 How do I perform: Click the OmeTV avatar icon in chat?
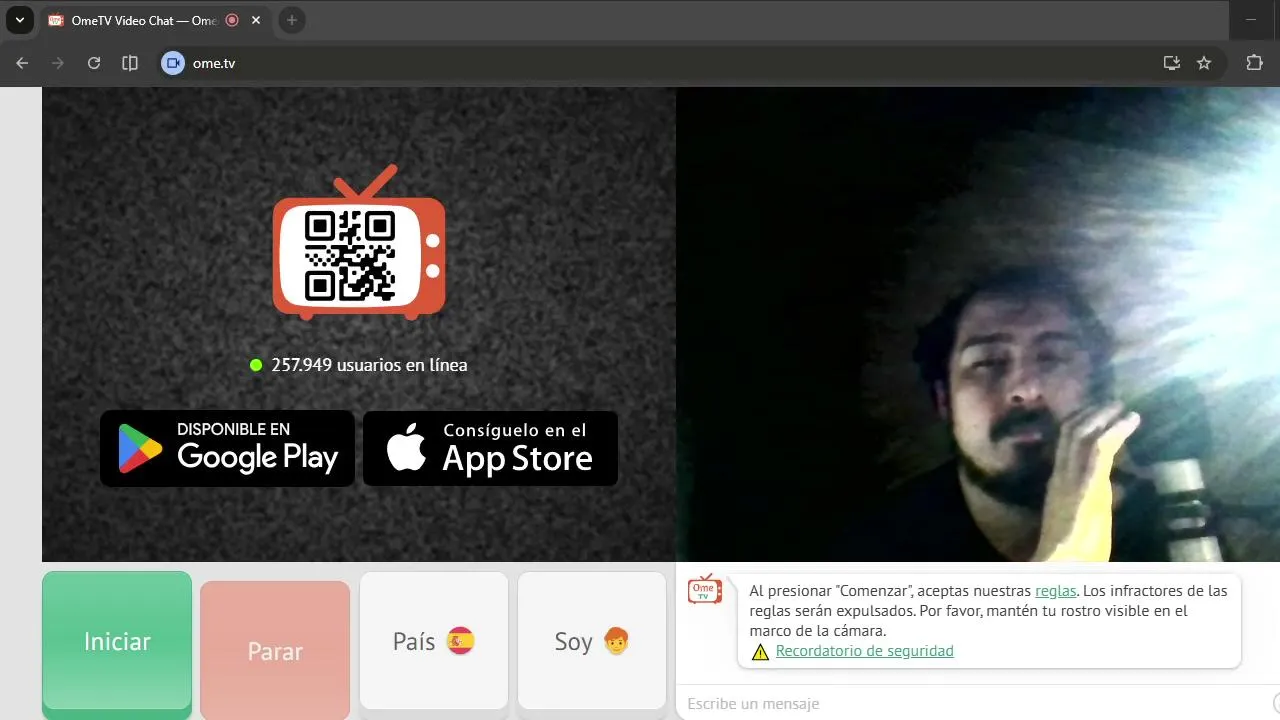pyautogui.click(x=704, y=590)
